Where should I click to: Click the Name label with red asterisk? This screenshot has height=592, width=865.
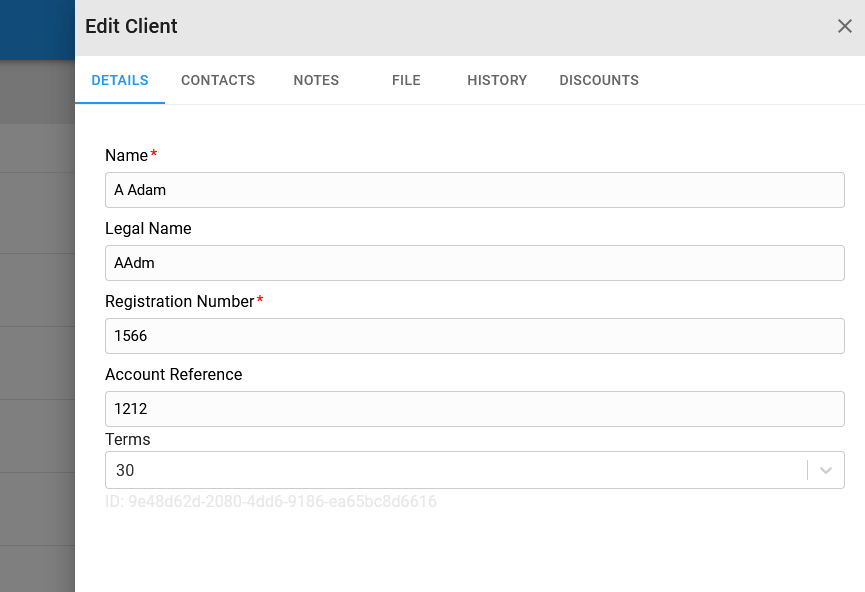(131, 155)
